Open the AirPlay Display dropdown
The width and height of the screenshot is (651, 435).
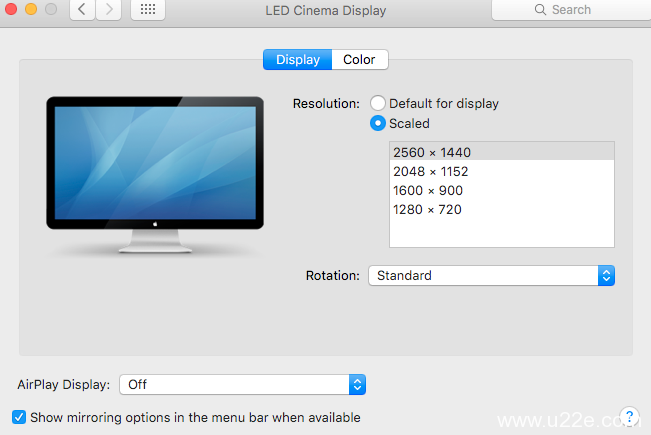coord(242,385)
